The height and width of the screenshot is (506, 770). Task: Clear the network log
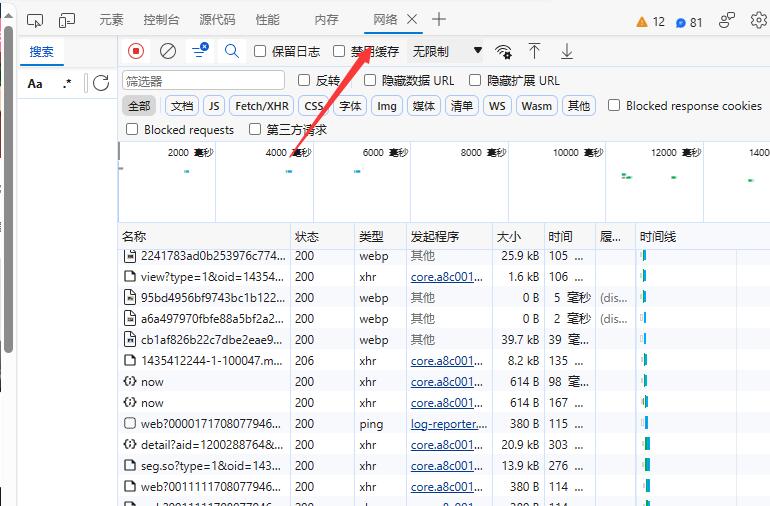(168, 51)
